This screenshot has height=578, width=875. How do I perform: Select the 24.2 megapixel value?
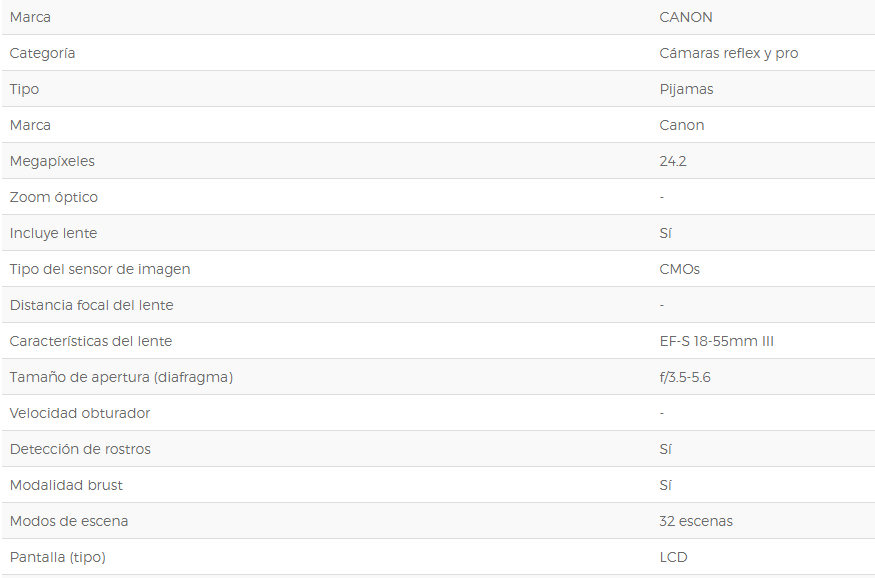click(673, 161)
